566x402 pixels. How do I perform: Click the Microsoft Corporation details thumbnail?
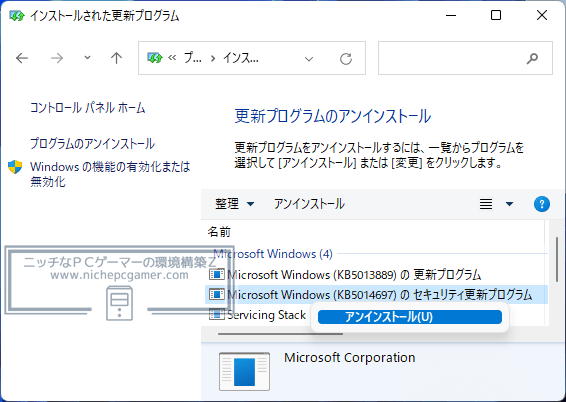(244, 372)
